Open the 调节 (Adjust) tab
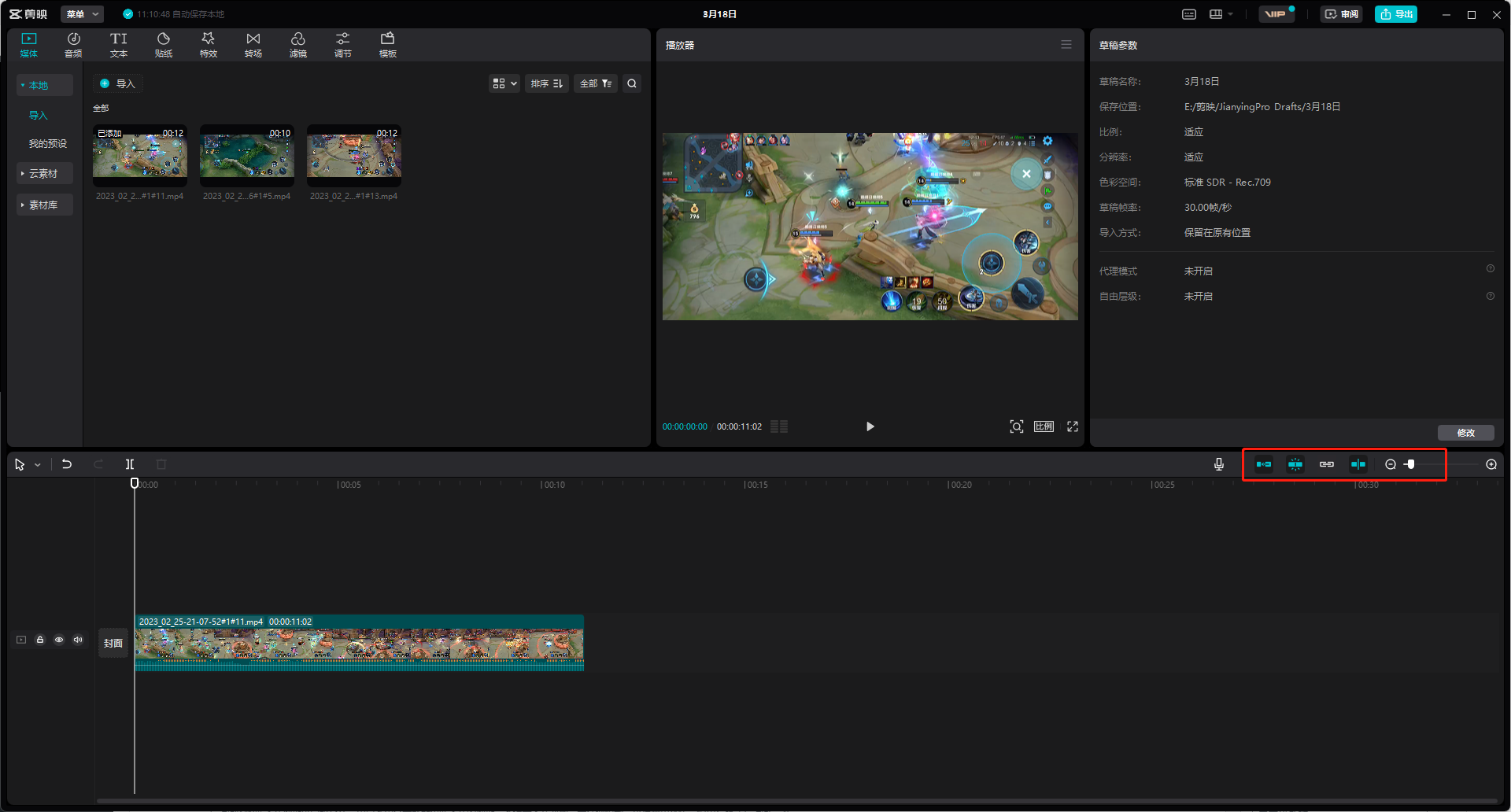The height and width of the screenshot is (812, 1511). click(343, 45)
